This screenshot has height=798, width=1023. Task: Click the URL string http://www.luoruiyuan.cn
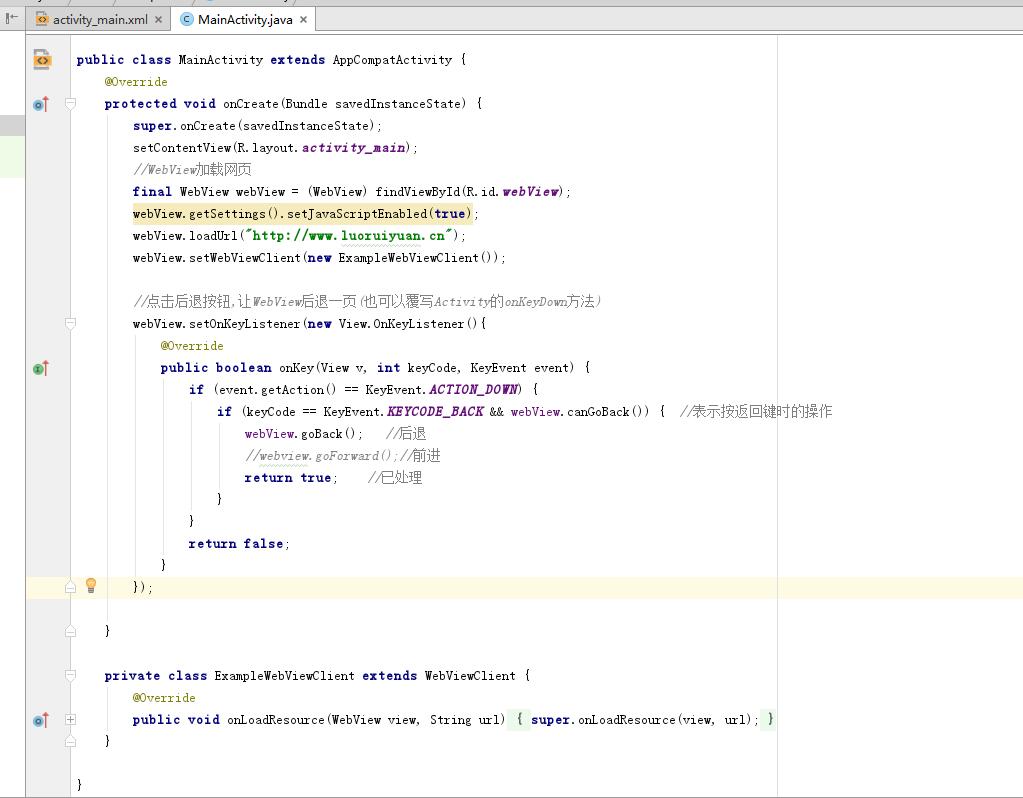(x=348, y=236)
